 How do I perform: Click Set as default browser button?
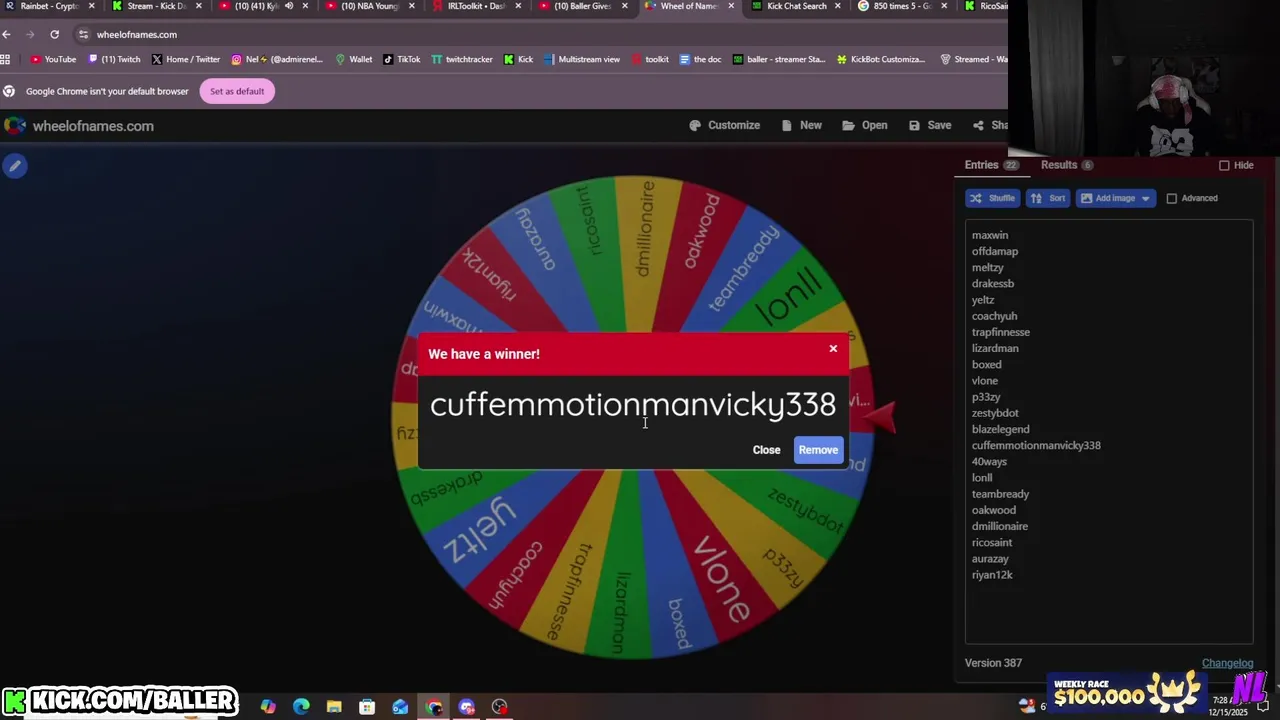click(x=237, y=91)
